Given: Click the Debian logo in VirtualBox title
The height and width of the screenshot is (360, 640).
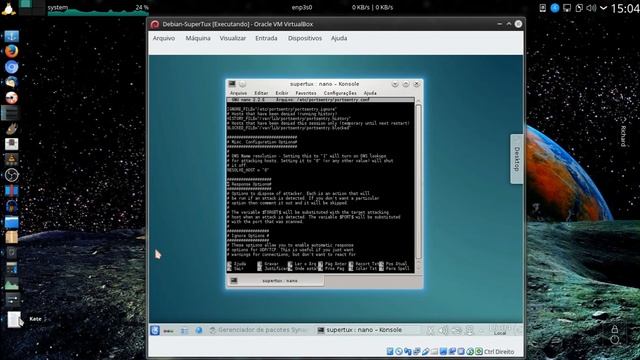Looking at the screenshot, I should pyautogui.click(x=155, y=24).
